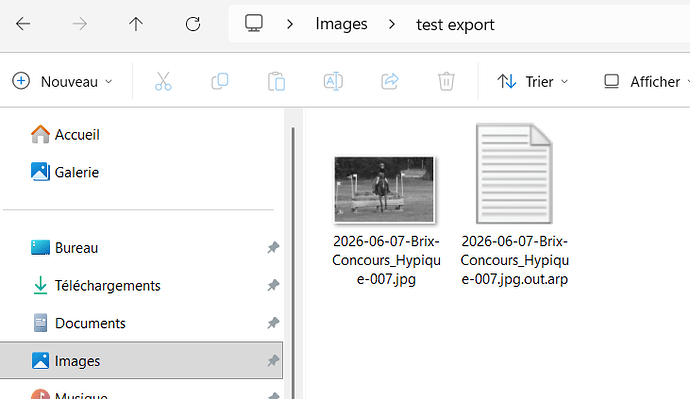The width and height of the screenshot is (690, 399).
Task: Open Bureau in the sidebar
Action: coord(64,248)
